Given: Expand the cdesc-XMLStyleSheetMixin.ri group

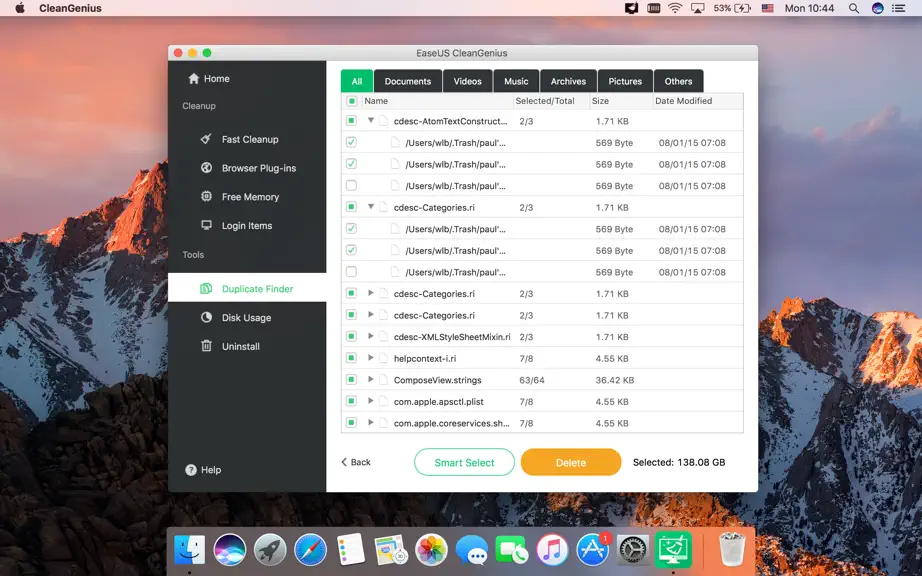Looking at the screenshot, I should pos(370,336).
